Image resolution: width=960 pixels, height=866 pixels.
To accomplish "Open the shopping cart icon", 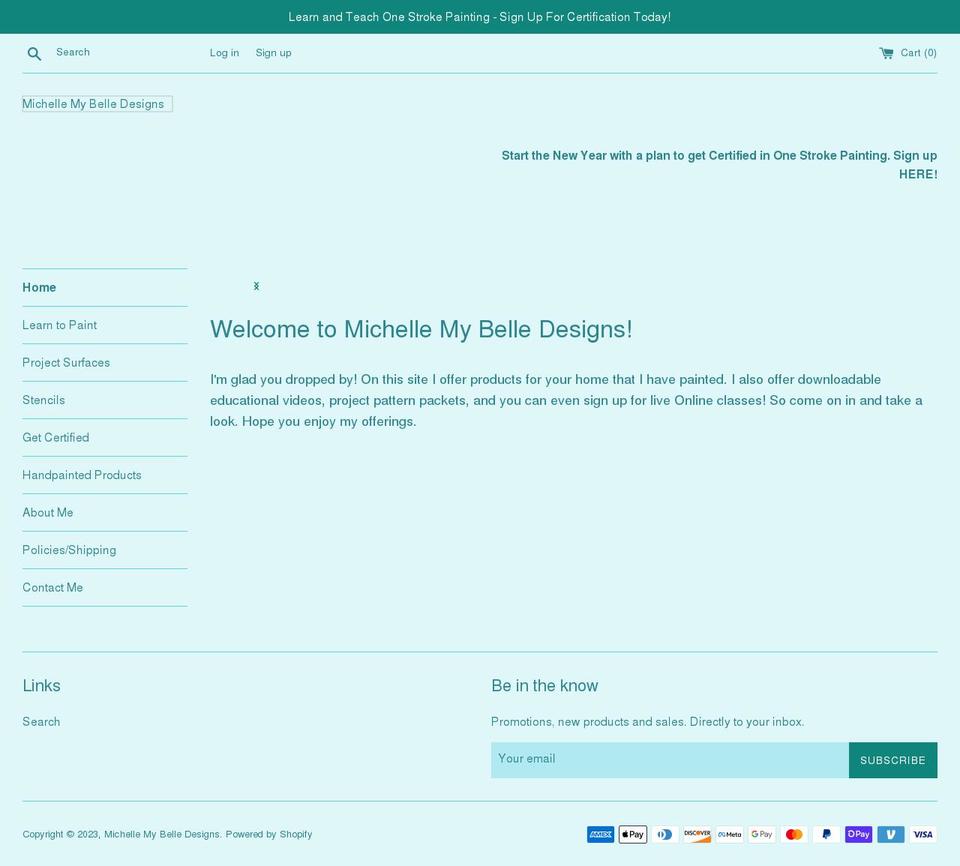I will (x=886, y=53).
